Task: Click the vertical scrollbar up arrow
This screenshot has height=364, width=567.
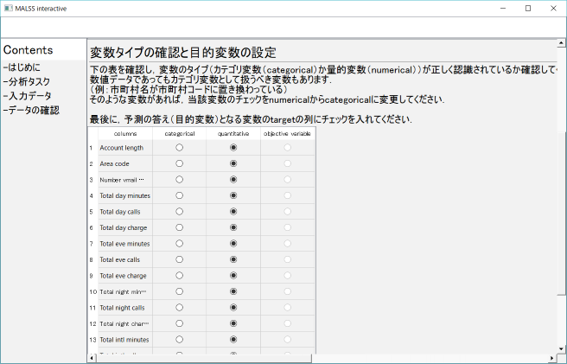Action: click(561, 43)
